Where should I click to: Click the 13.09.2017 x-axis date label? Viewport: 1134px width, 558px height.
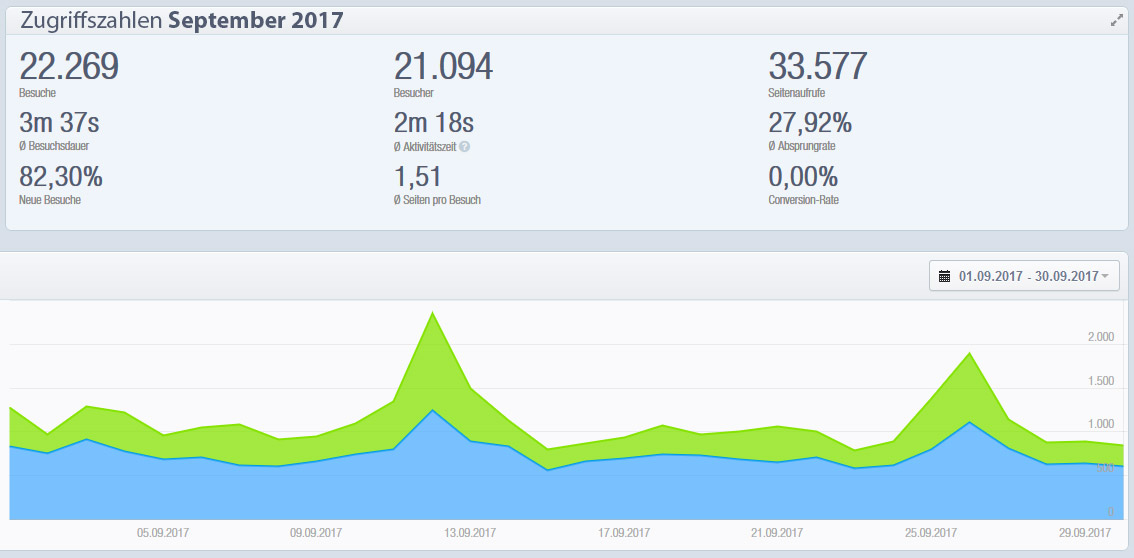tap(470, 533)
